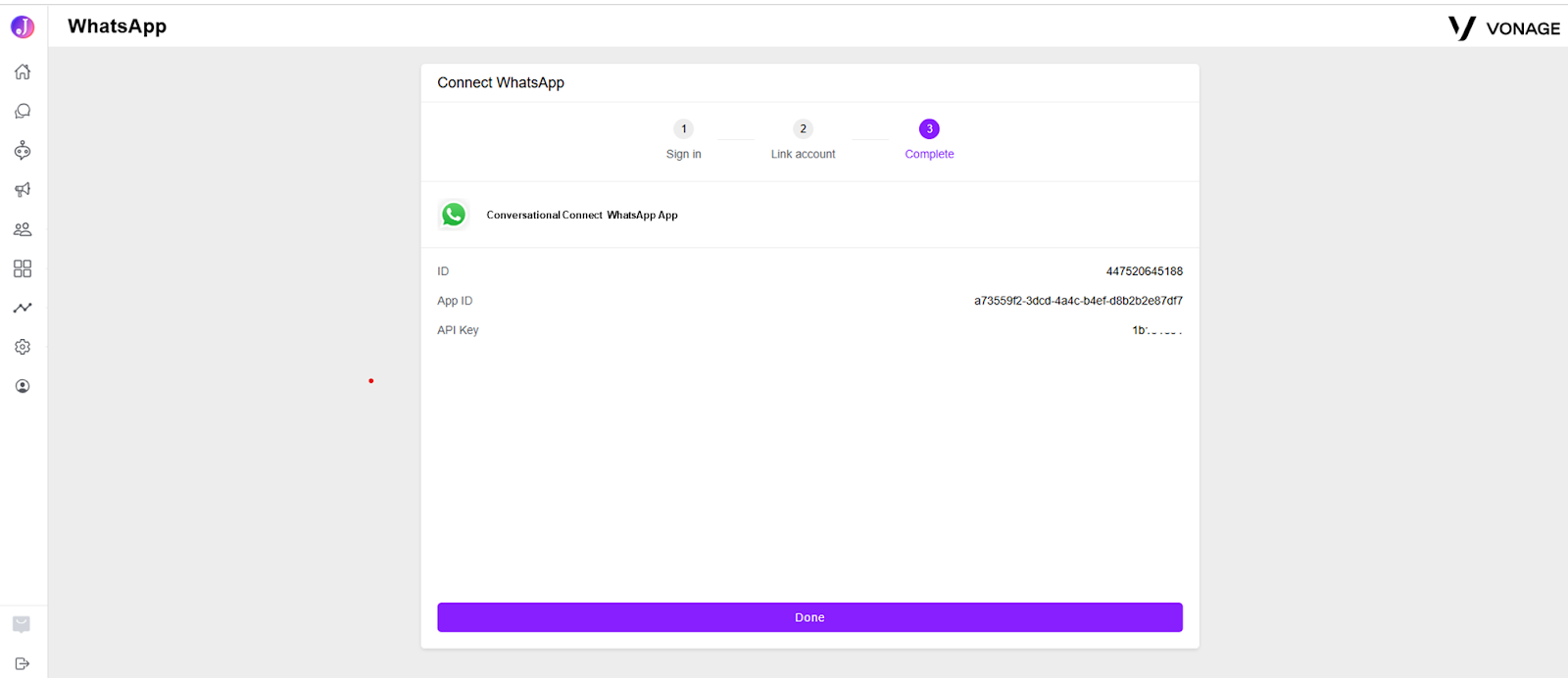Open the bot/agent sidebar icon
1568x678 pixels.
(23, 150)
